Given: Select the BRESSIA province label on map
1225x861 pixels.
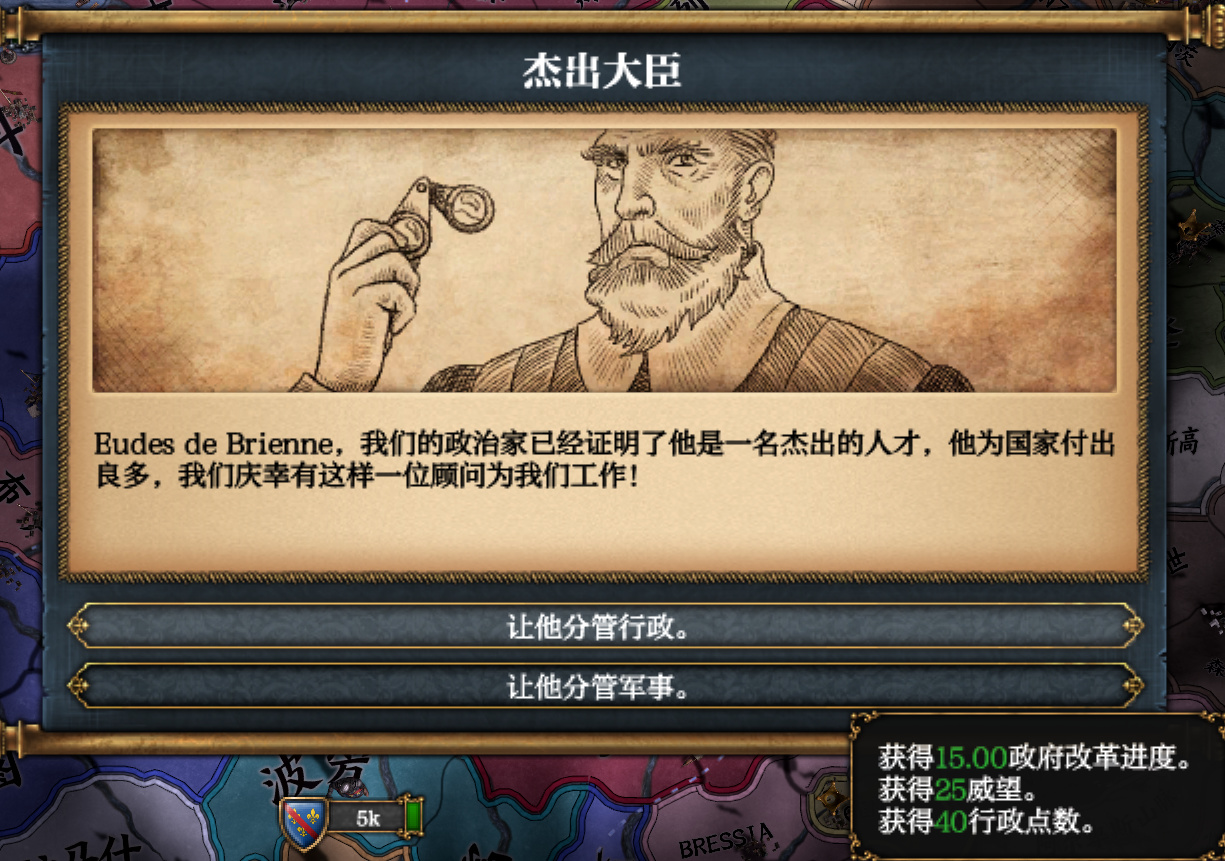Looking at the screenshot, I should point(727,840).
